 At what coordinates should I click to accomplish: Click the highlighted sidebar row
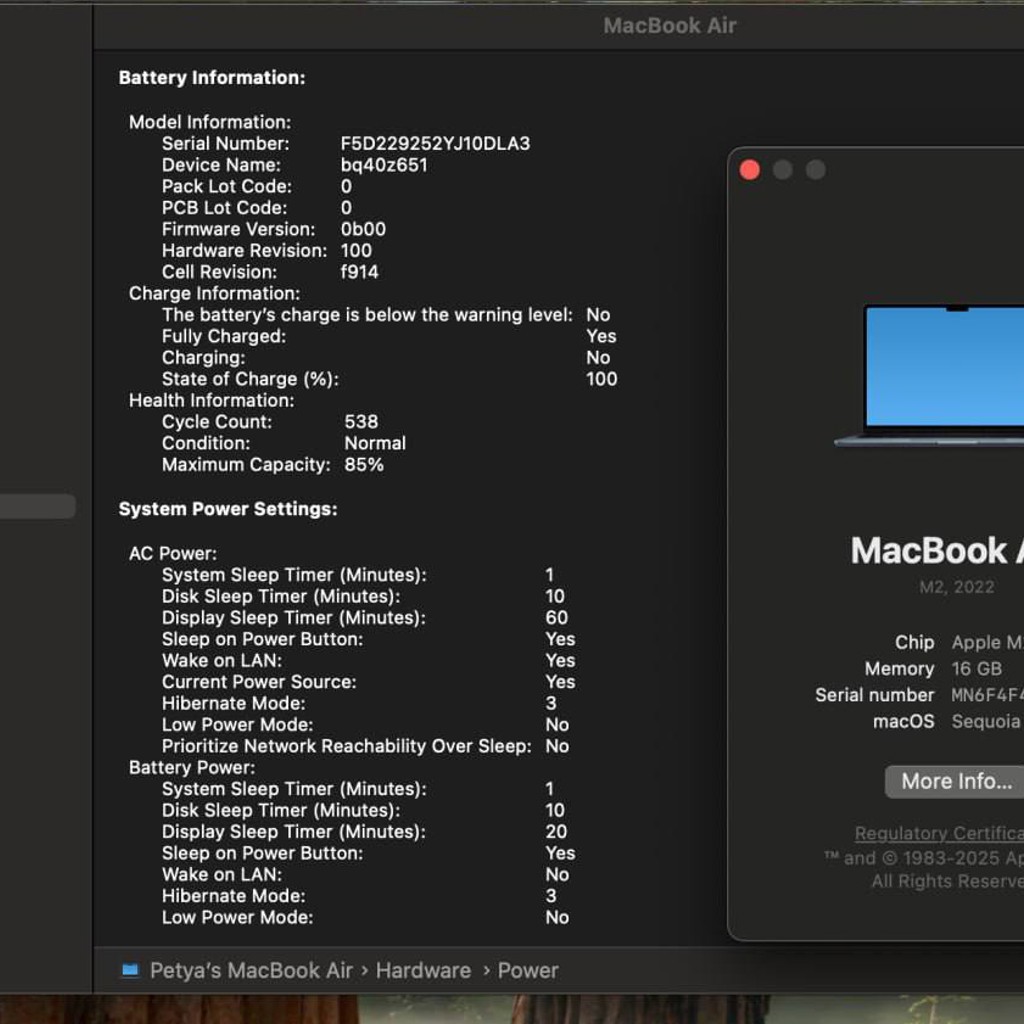pos(38,506)
